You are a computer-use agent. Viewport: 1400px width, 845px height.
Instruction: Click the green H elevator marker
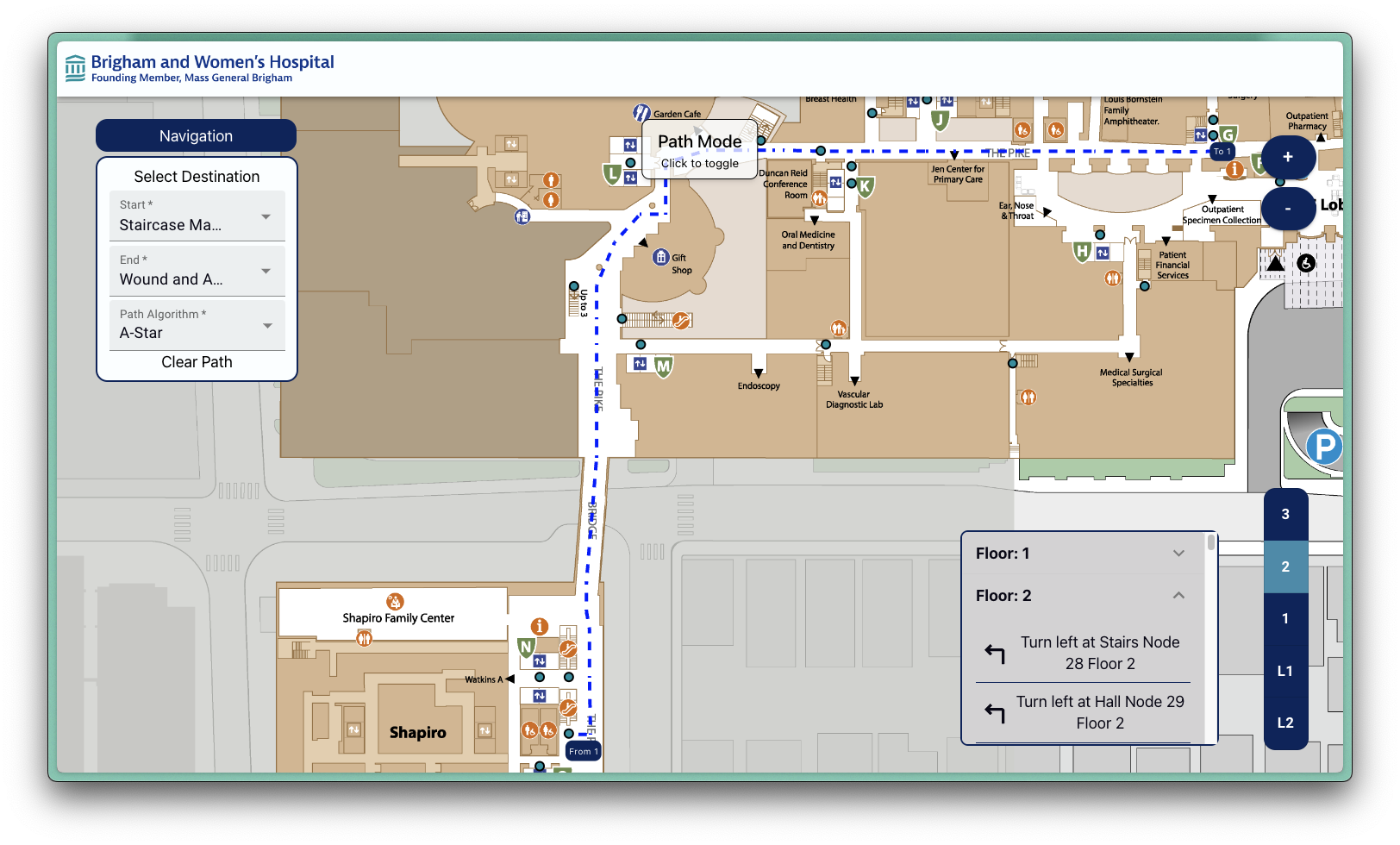tap(1082, 252)
